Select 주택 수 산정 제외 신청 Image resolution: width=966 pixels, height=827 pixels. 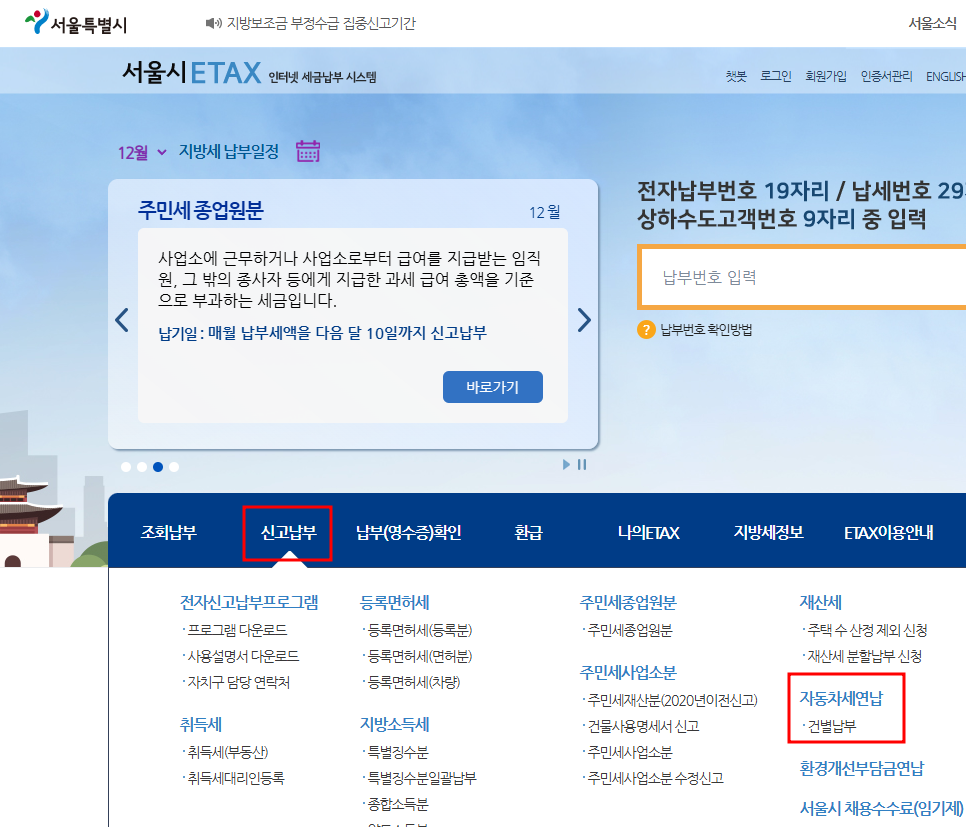coord(866,630)
